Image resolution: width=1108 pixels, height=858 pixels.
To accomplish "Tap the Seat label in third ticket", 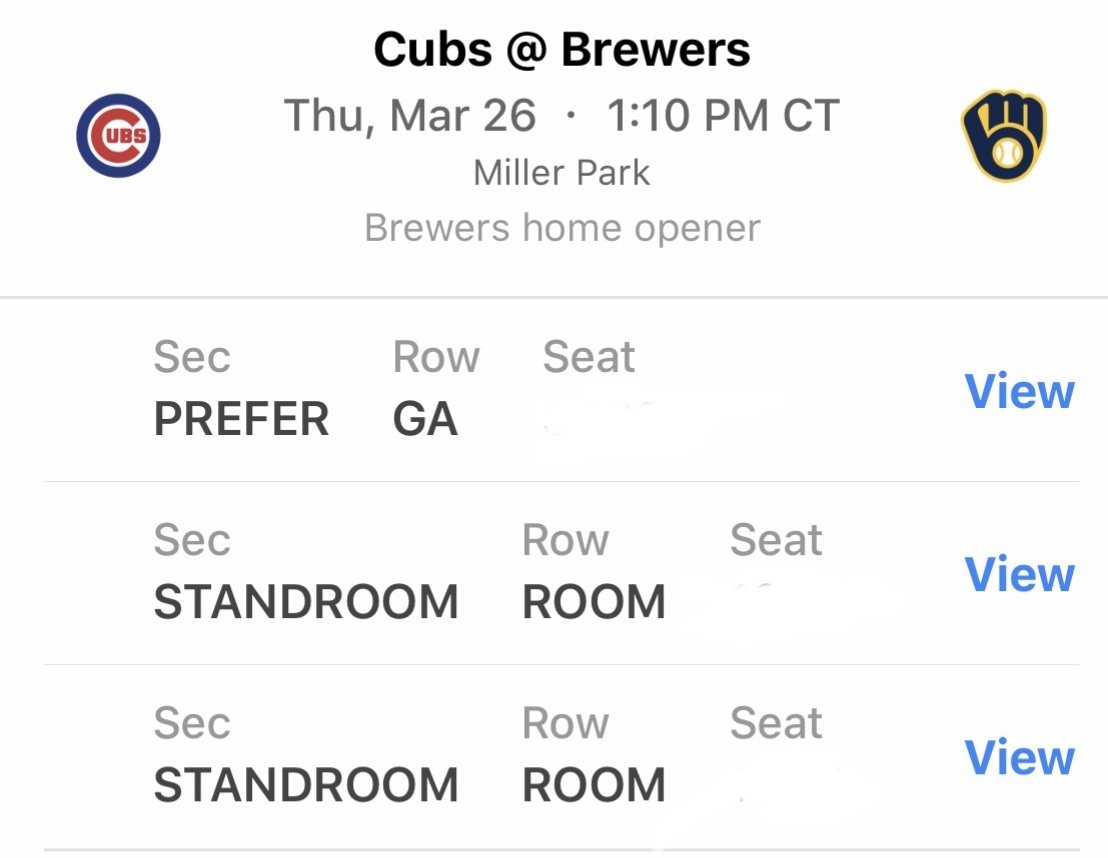I will (775, 723).
